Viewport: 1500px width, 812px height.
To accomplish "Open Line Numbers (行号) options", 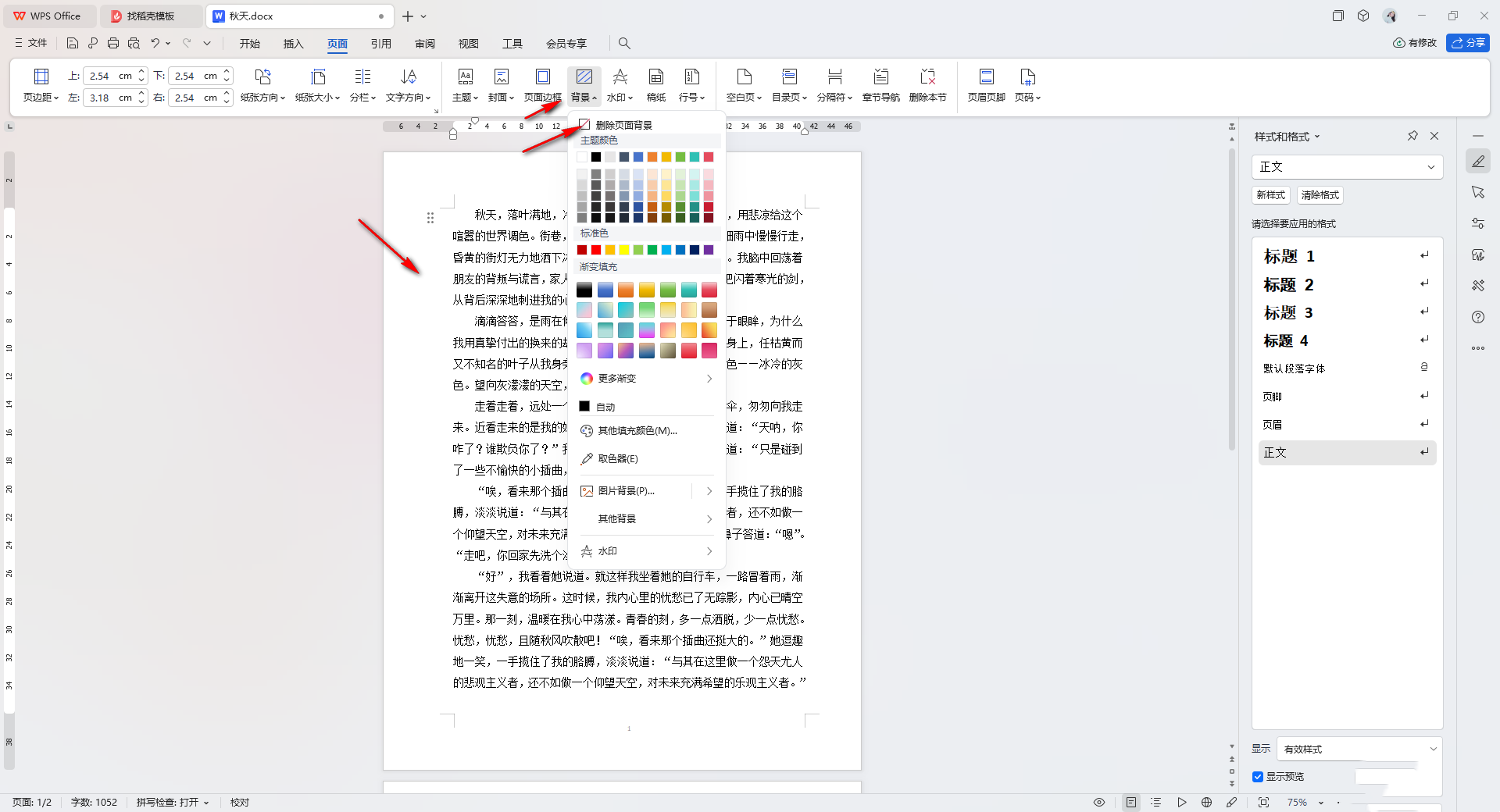I will pos(691,85).
